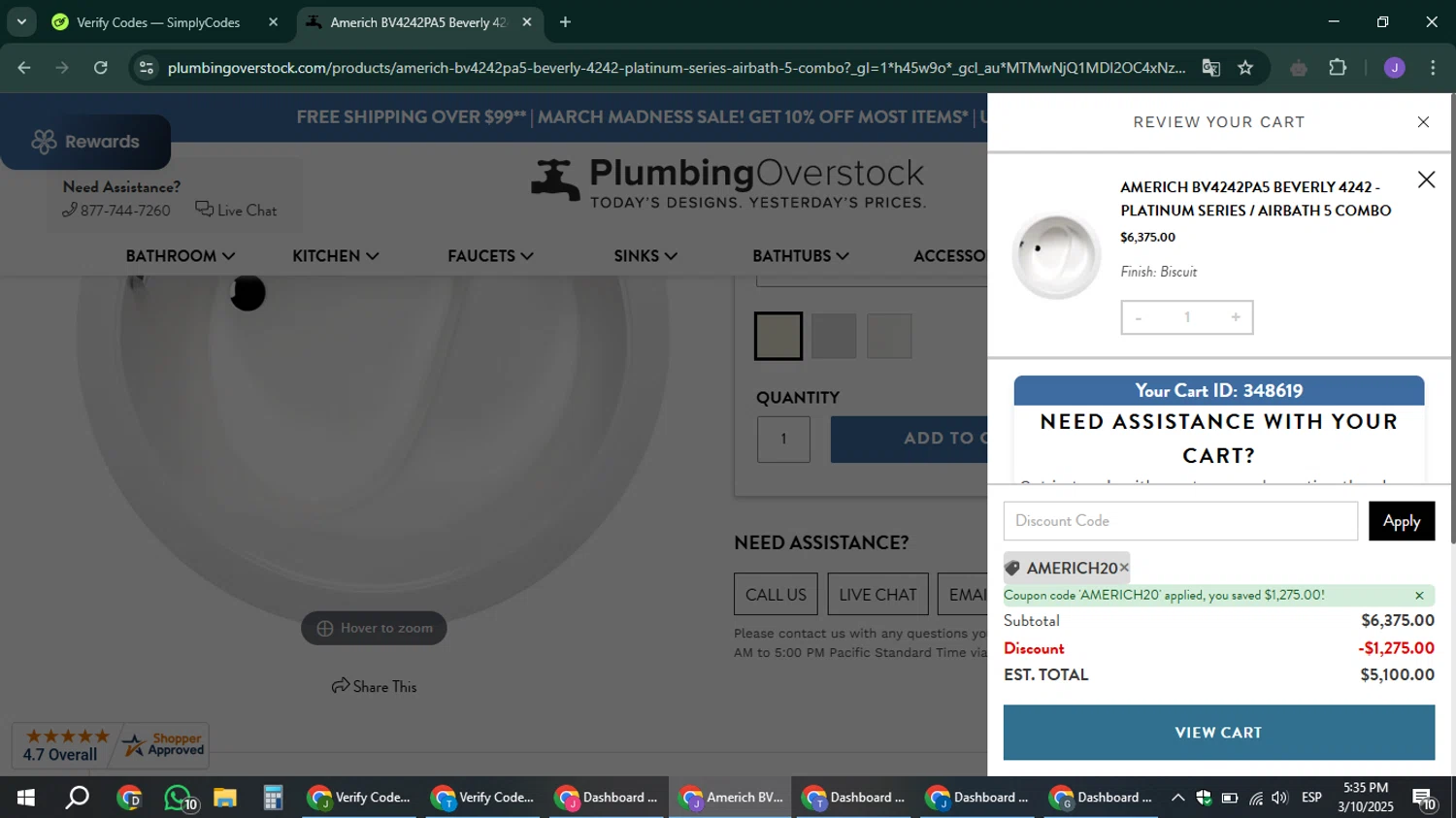Decrease cart item quantity with minus
The width and height of the screenshot is (1456, 818).
tap(1139, 317)
